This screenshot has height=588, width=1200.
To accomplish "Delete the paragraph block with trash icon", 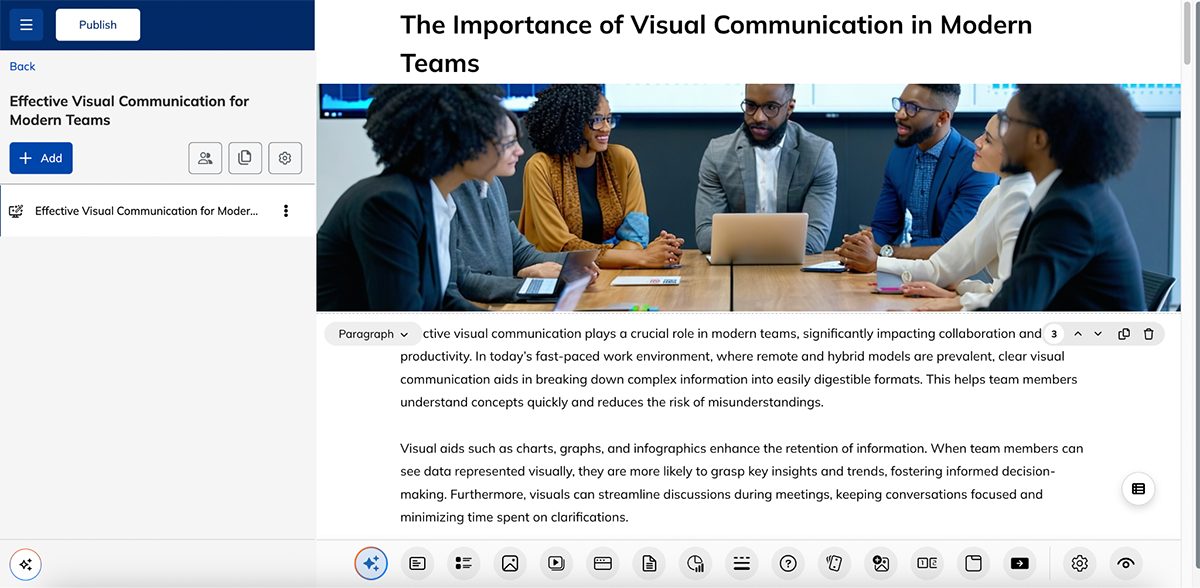I will click(1148, 334).
